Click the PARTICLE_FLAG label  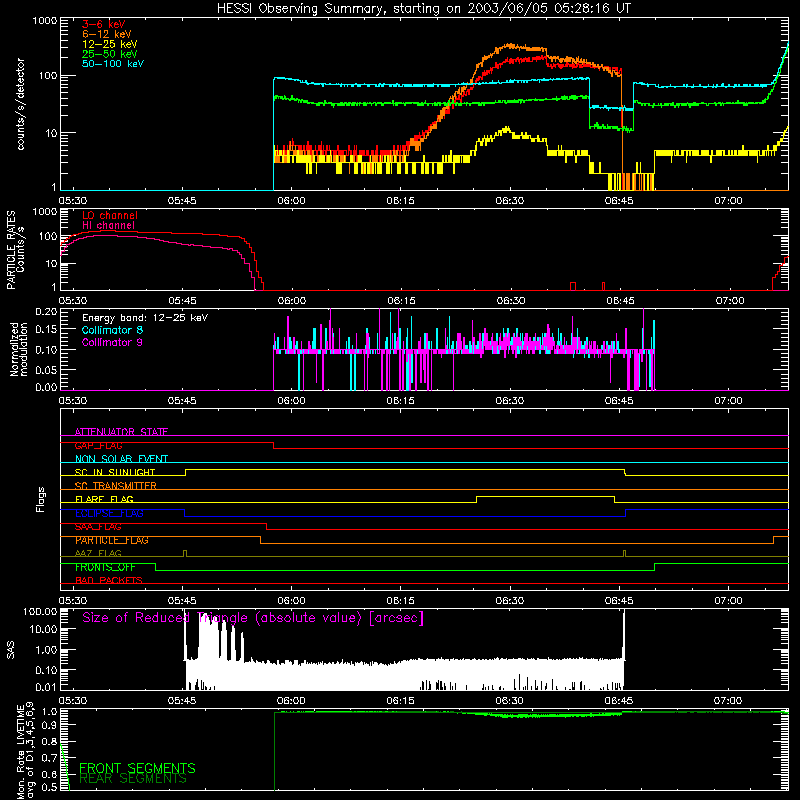tap(112, 540)
